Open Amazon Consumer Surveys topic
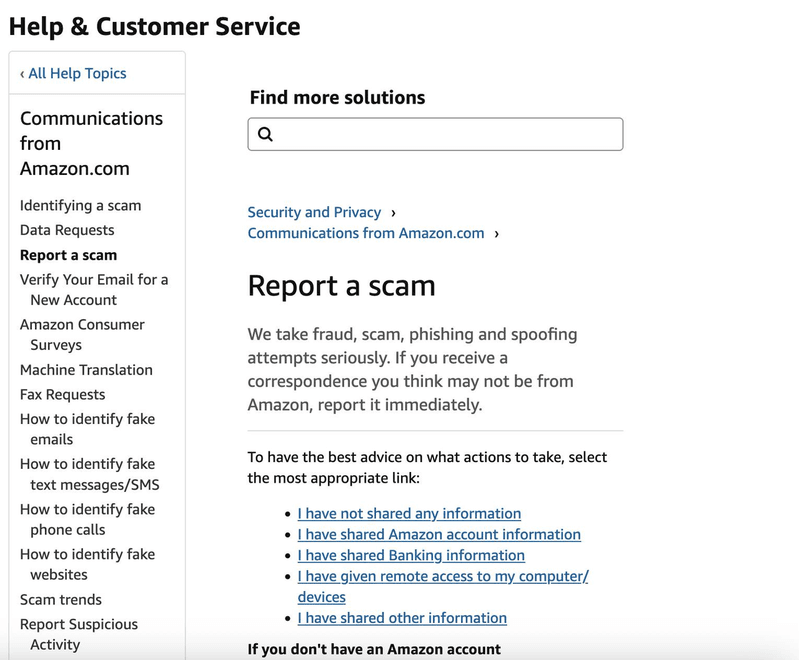 (82, 334)
